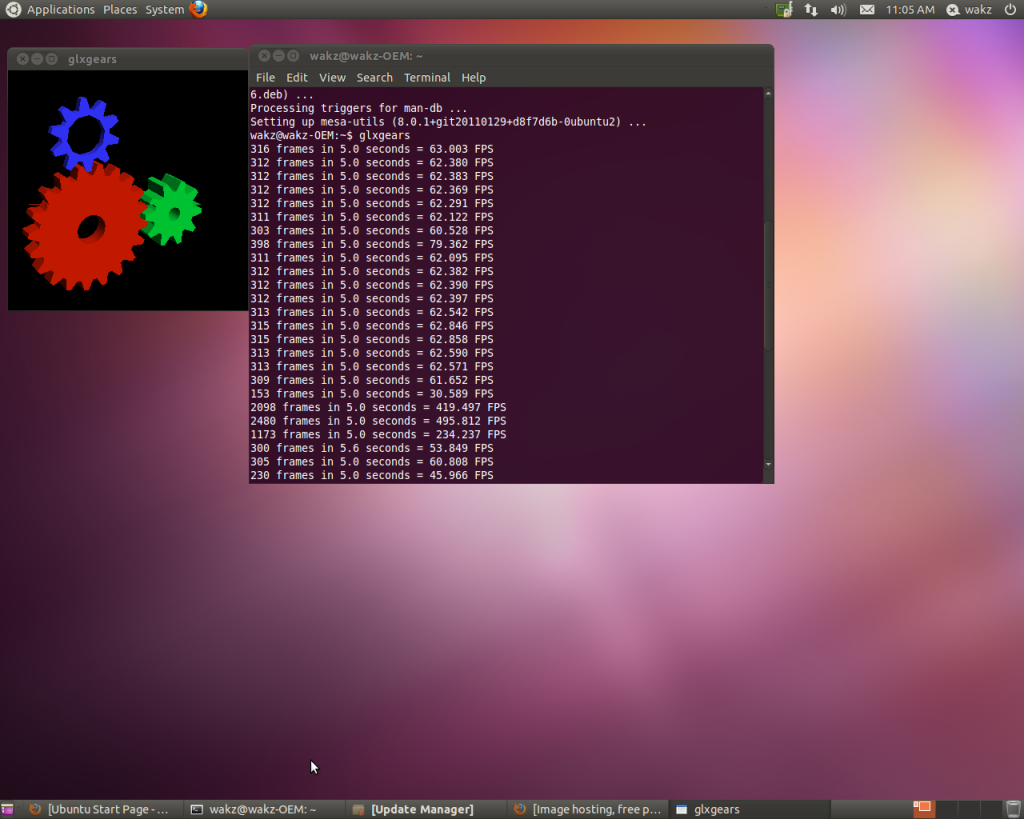
Task: Click the hardware drivers tray icon
Action: (785, 9)
